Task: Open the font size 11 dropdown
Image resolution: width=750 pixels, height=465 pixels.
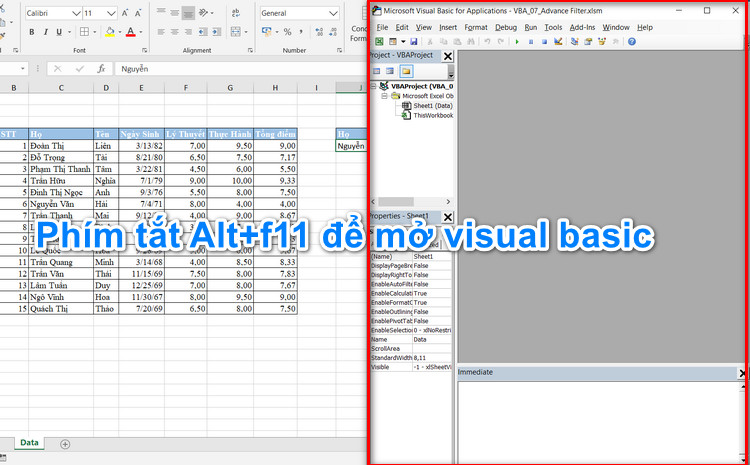Action: point(111,13)
